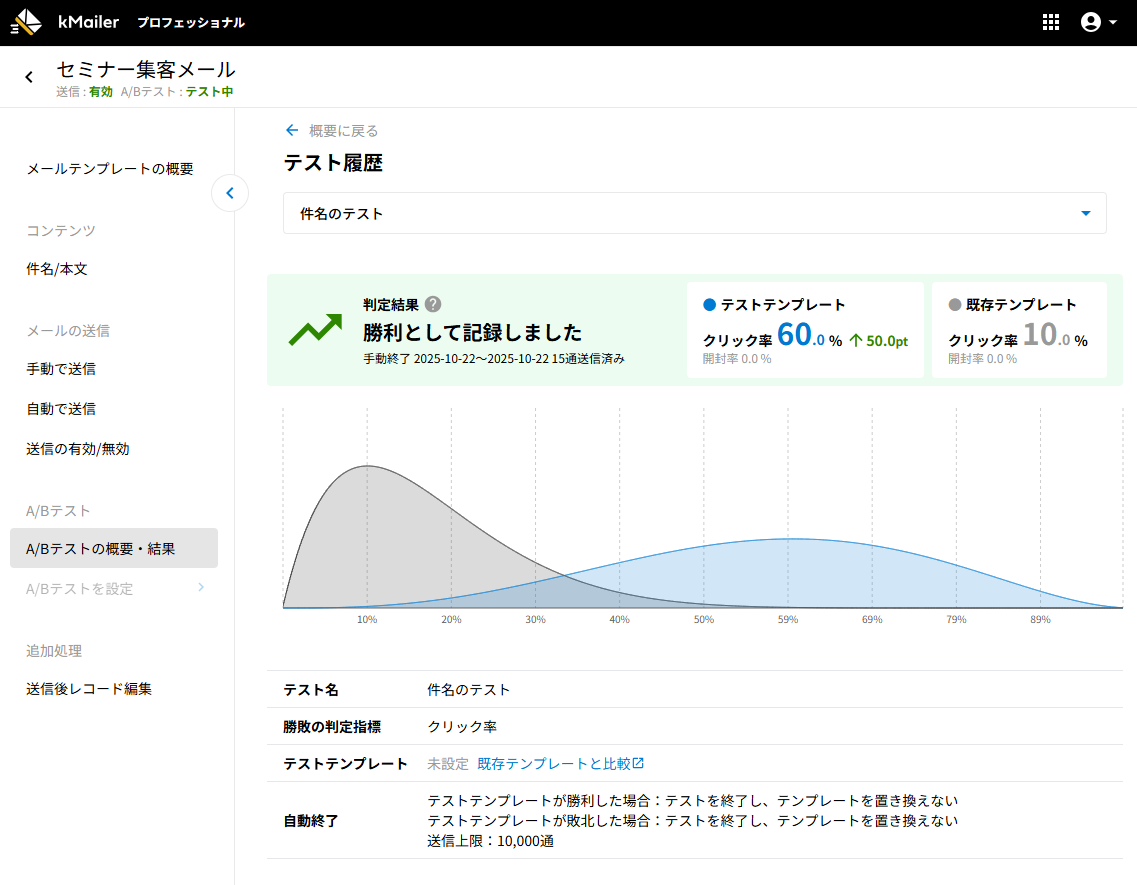The height and width of the screenshot is (885, 1137).
Task: Open 自動で送信 settings
Action: (x=61, y=409)
